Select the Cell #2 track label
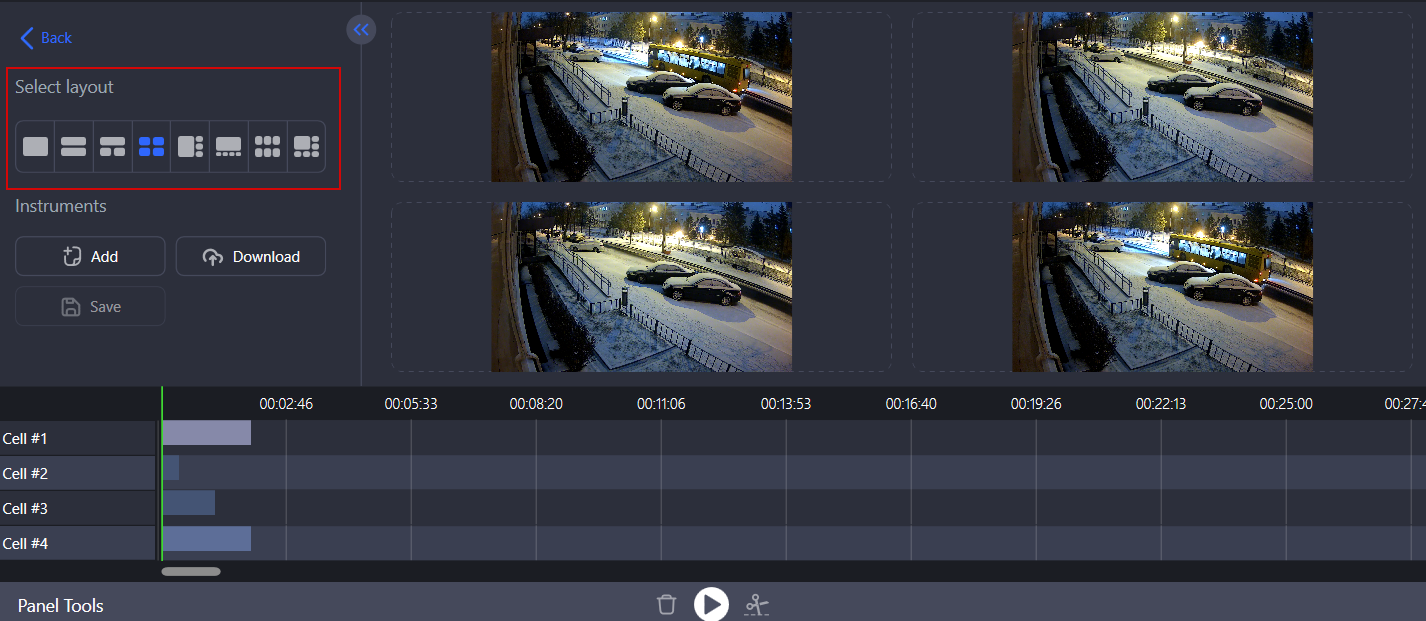 [26, 473]
